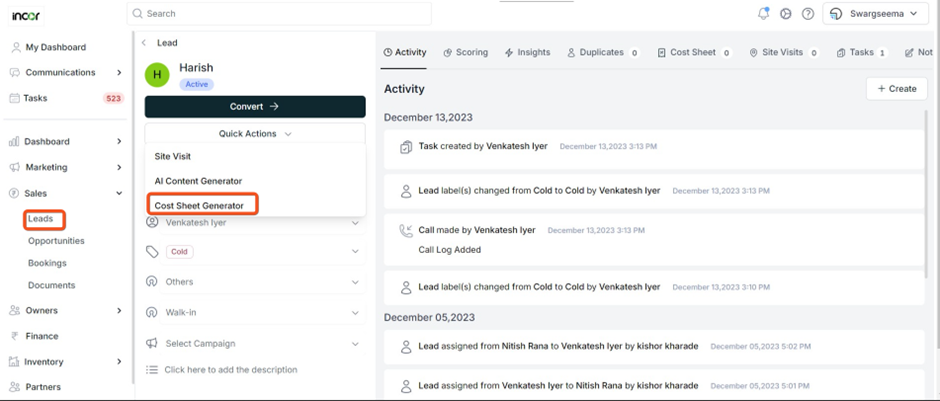Click the Communications chat icon
Screen dimensions: 940x401
(x=15, y=72)
